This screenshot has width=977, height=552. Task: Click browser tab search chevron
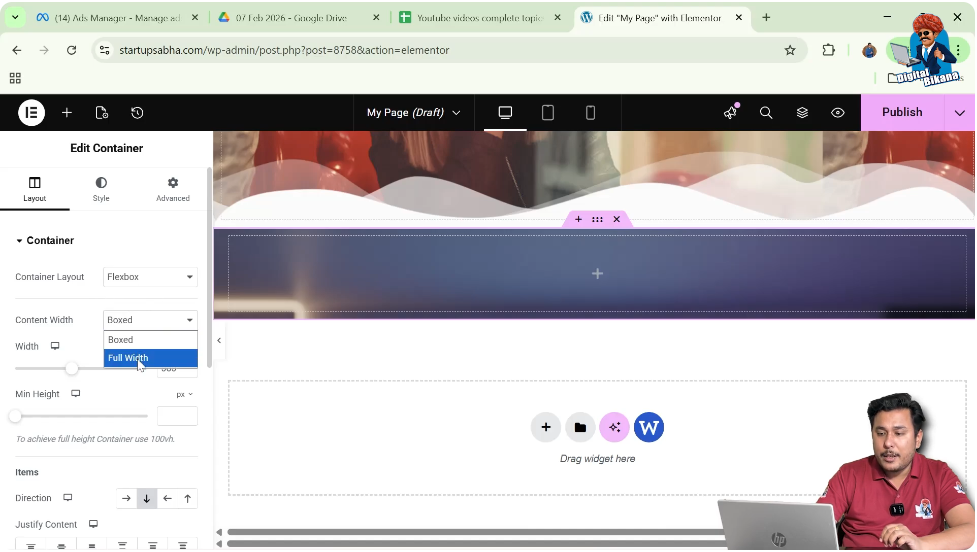tap(15, 17)
